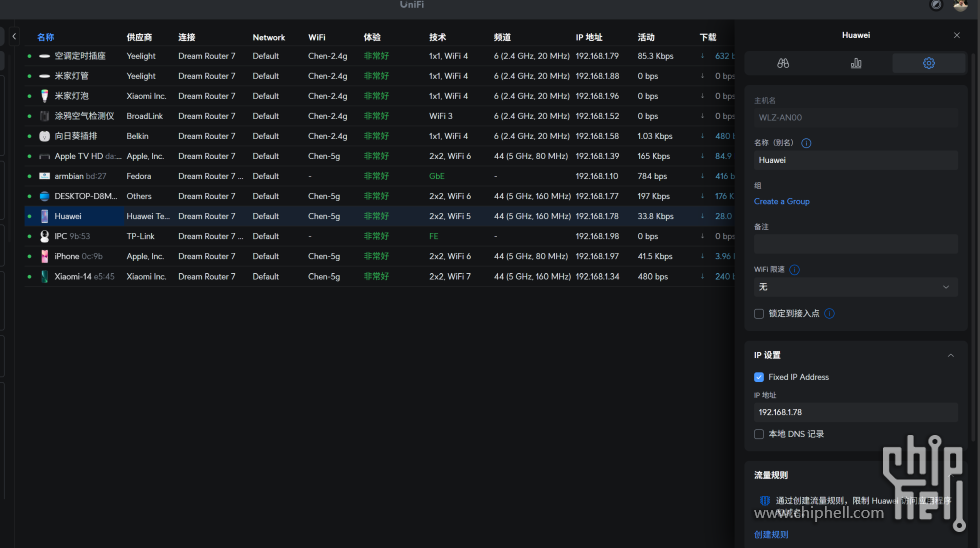
Task: Select the Apple TV HD client name
Action: point(79,156)
